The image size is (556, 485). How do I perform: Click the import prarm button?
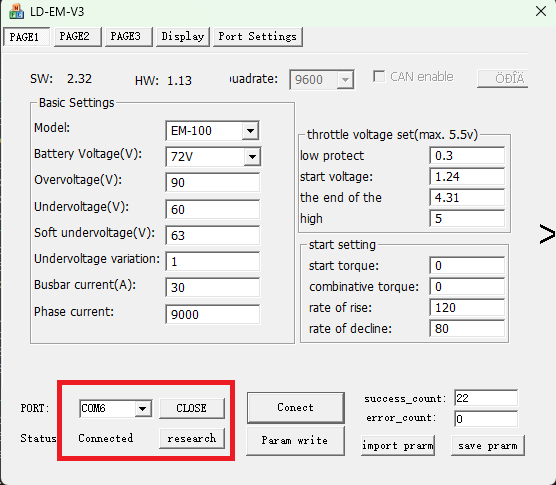tap(397, 446)
